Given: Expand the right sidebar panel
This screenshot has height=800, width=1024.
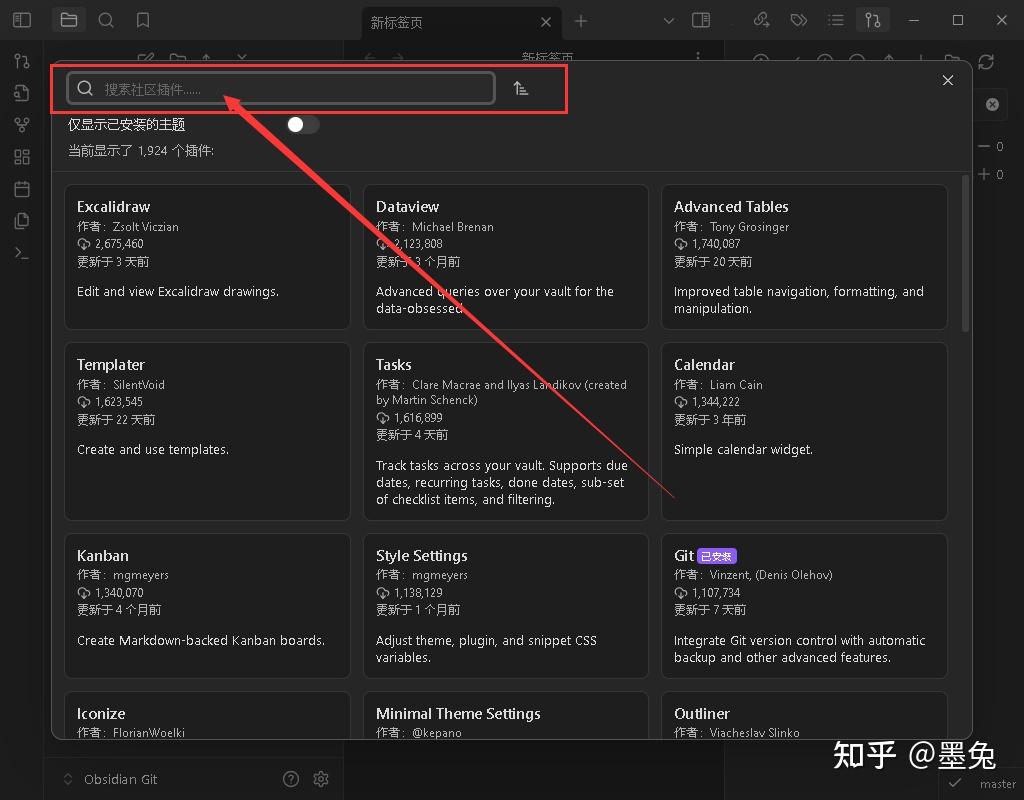Looking at the screenshot, I should coord(700,19).
